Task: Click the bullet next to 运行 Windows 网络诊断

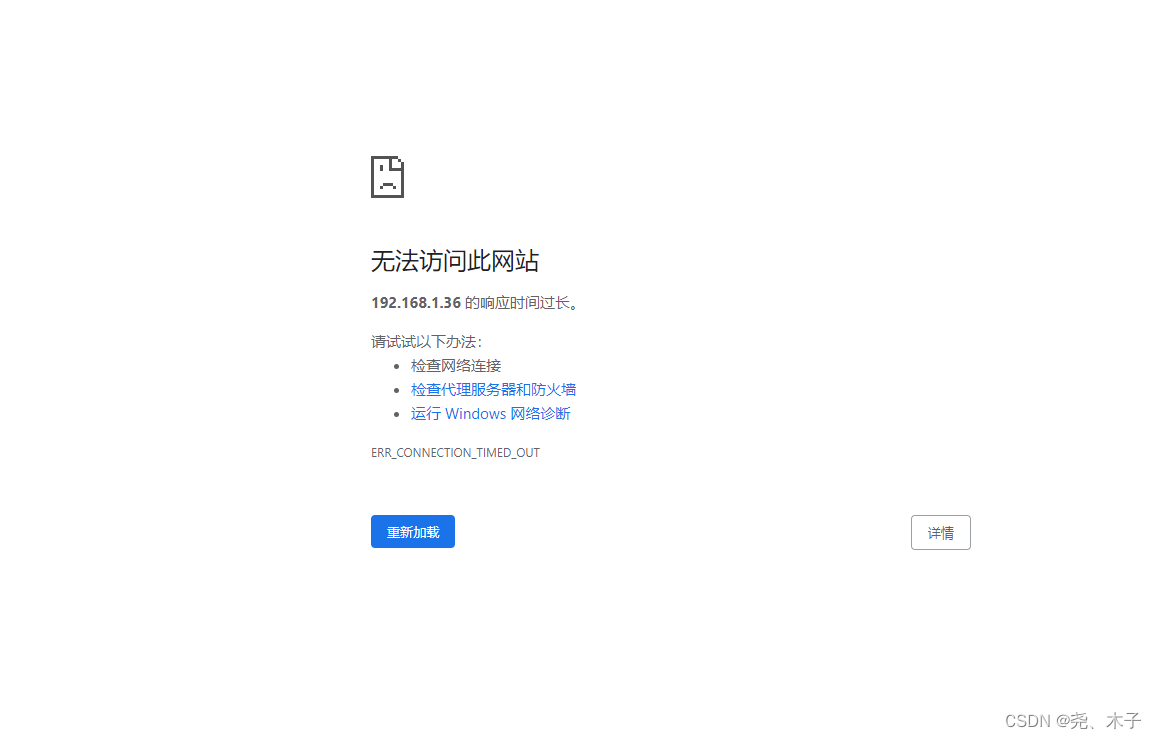Action: point(399,414)
